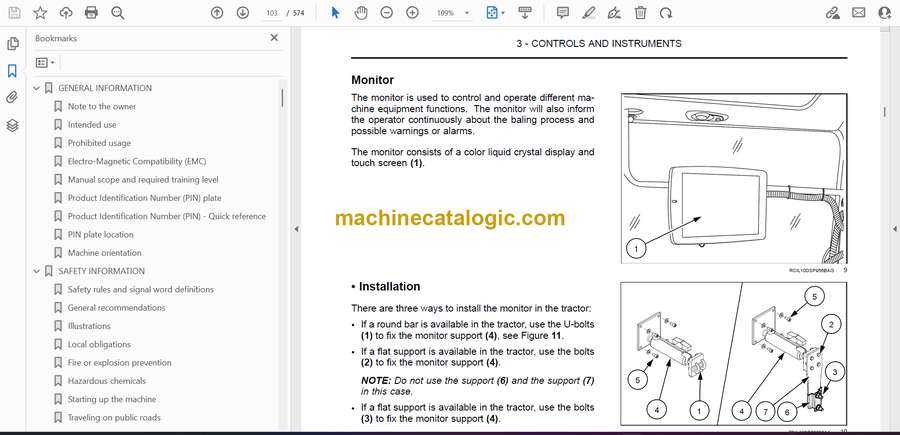Open the 'Starting up the machine' bookmark

coord(112,399)
